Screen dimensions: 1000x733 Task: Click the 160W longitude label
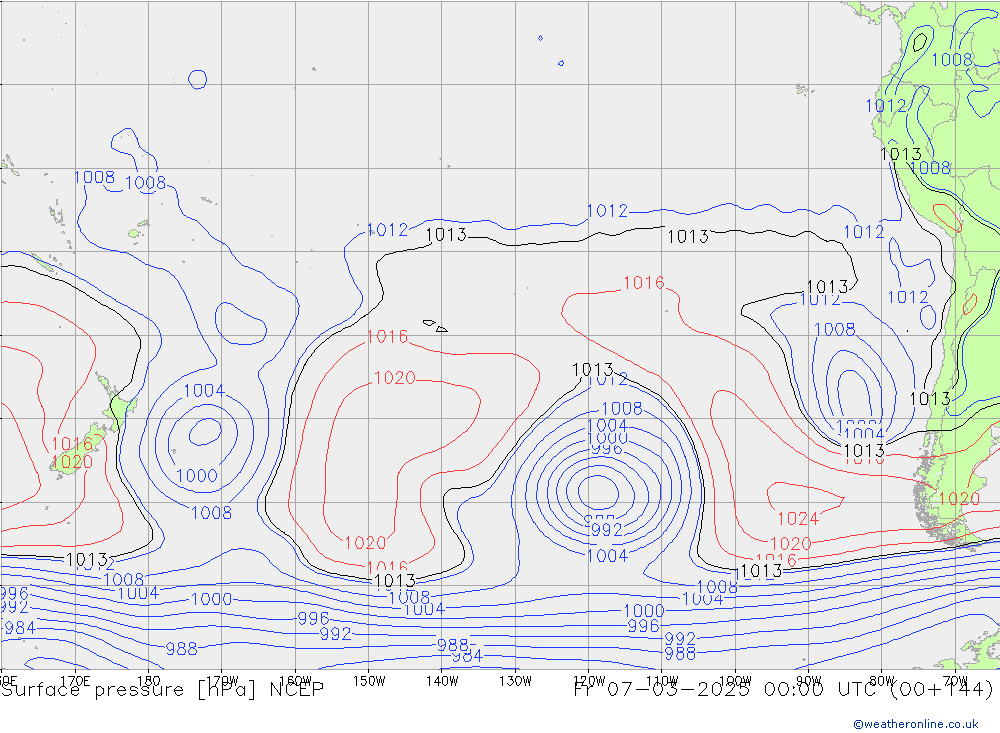coord(295,681)
